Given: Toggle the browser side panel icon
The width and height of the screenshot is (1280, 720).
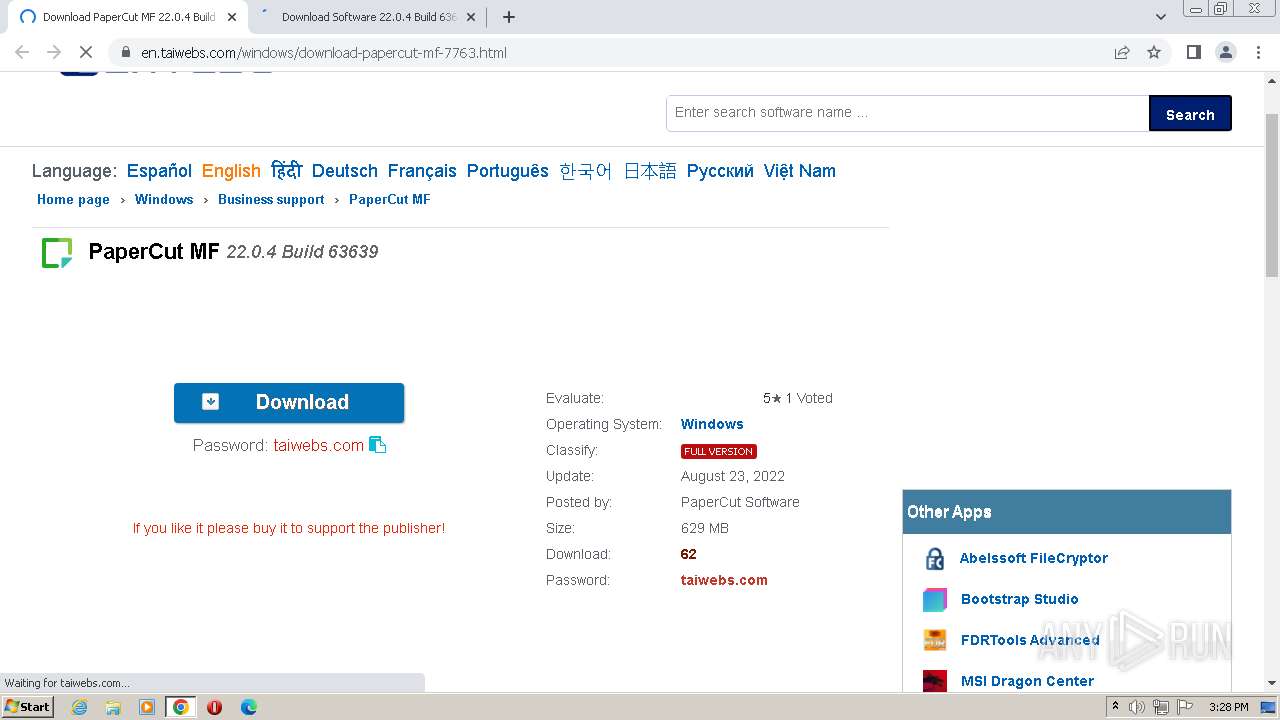Looking at the screenshot, I should (1193, 52).
